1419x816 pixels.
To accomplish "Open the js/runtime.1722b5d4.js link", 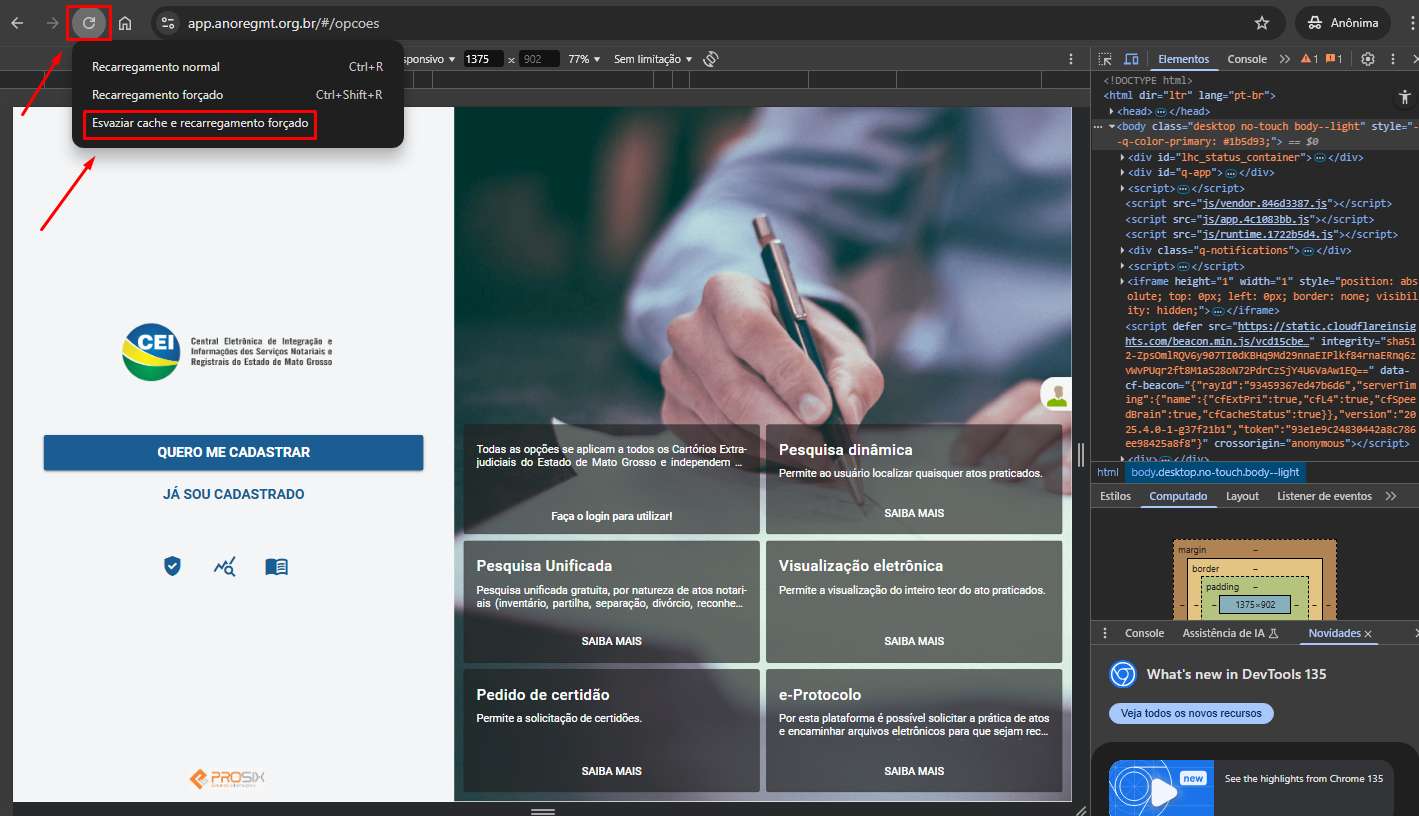I will click(x=1270, y=235).
